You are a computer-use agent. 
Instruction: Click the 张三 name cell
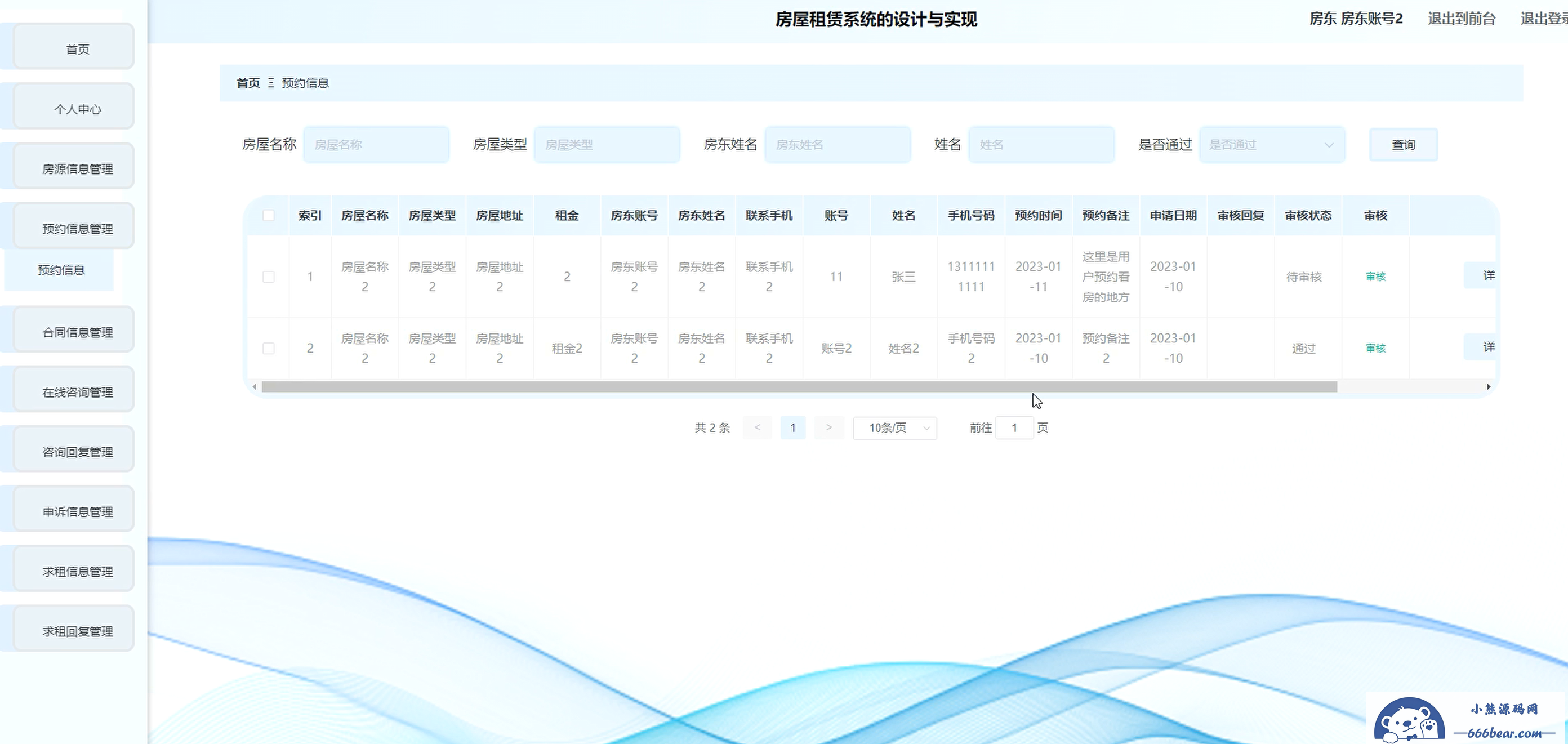pos(903,277)
